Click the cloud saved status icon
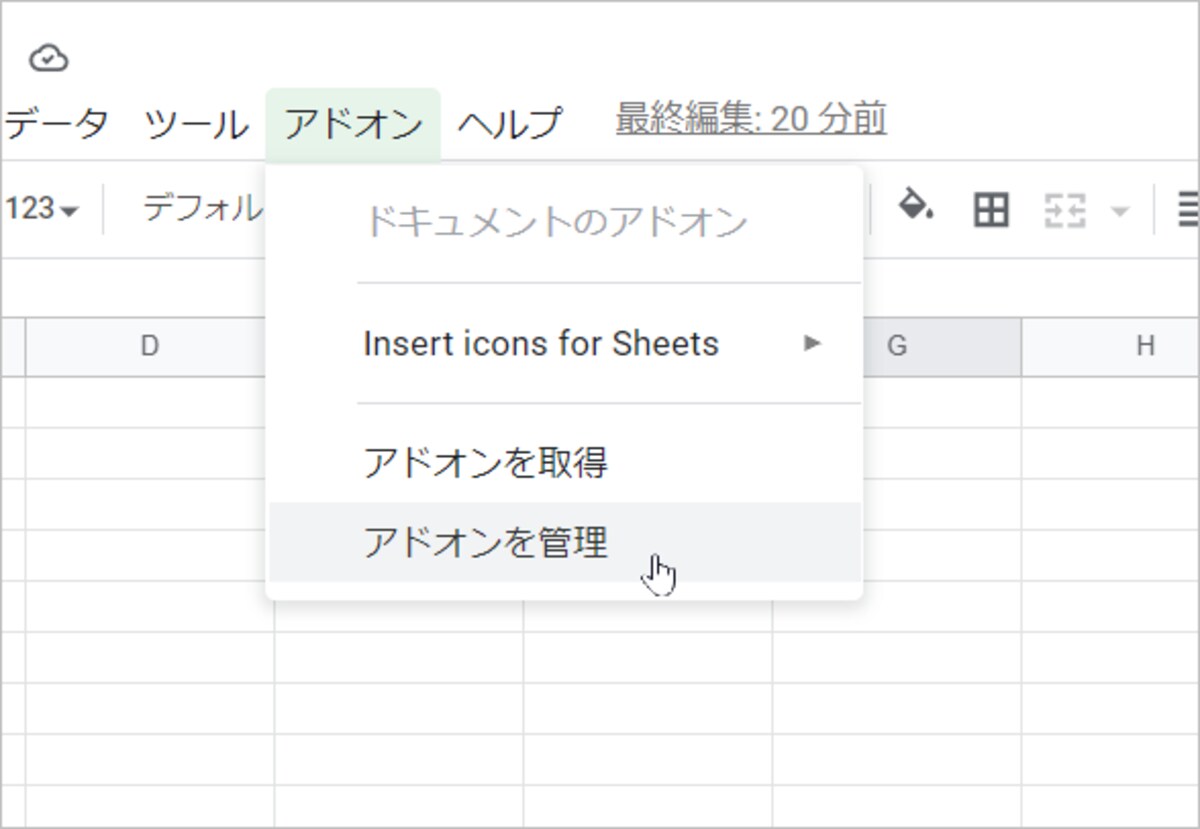1200x829 pixels. coord(48,59)
